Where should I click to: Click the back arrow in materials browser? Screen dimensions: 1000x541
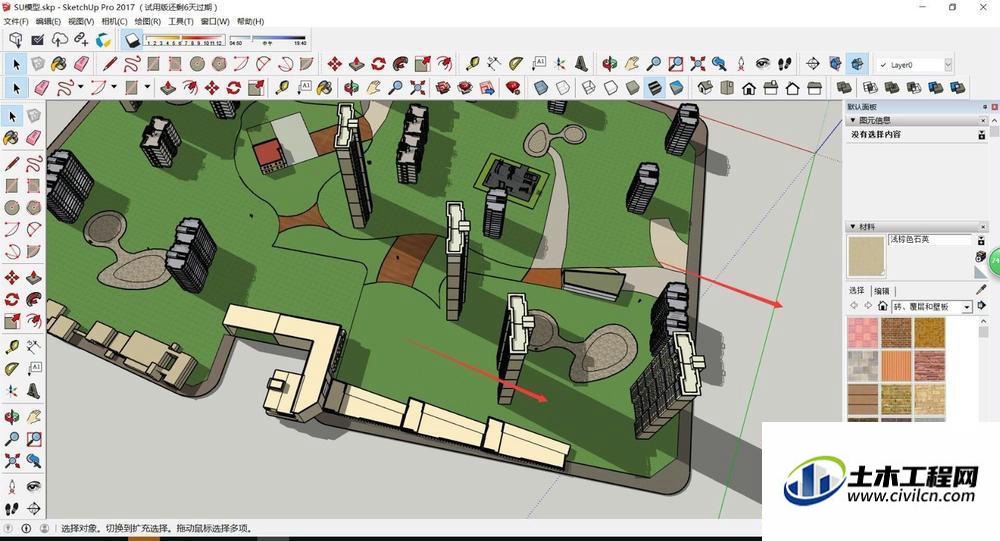point(854,306)
